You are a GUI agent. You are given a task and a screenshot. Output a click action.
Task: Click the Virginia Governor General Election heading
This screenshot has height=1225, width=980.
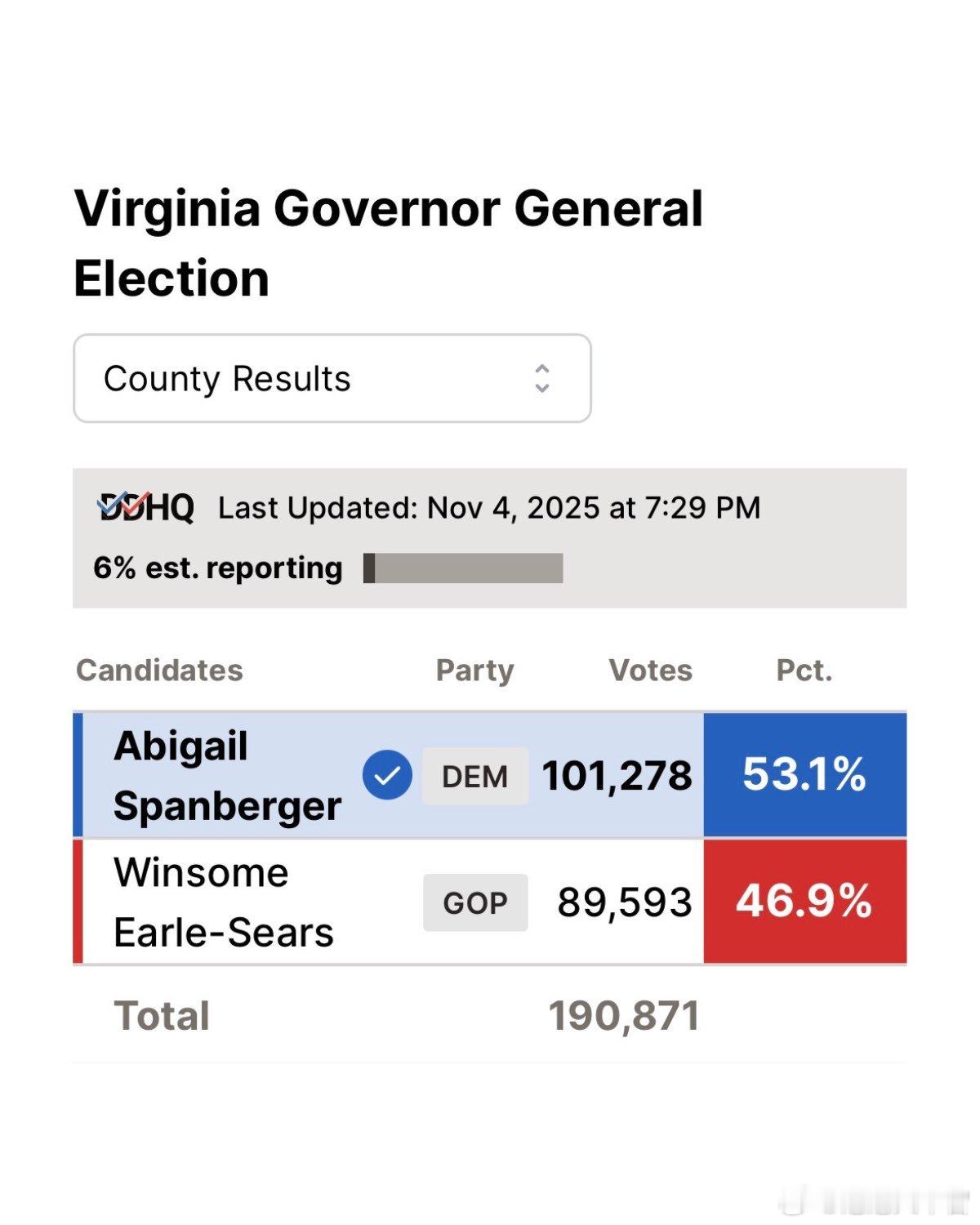pos(388,243)
